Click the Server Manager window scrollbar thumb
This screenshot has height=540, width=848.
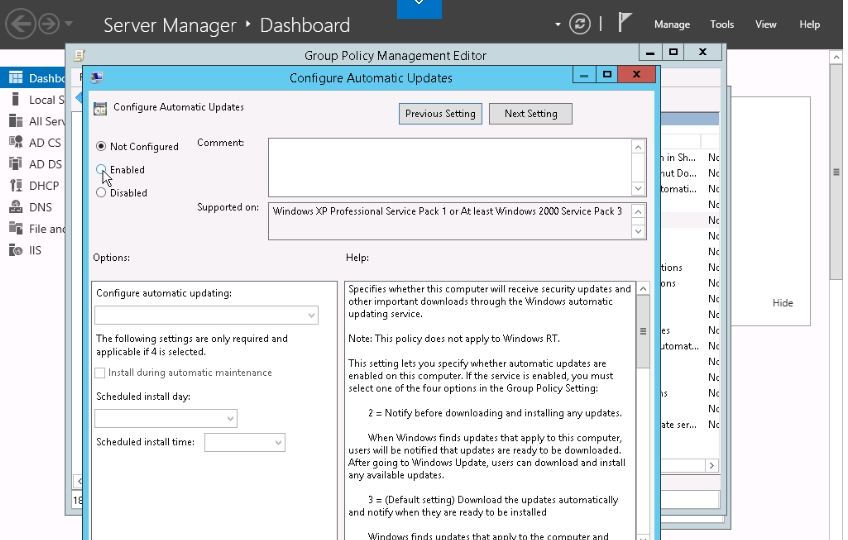coord(836,172)
